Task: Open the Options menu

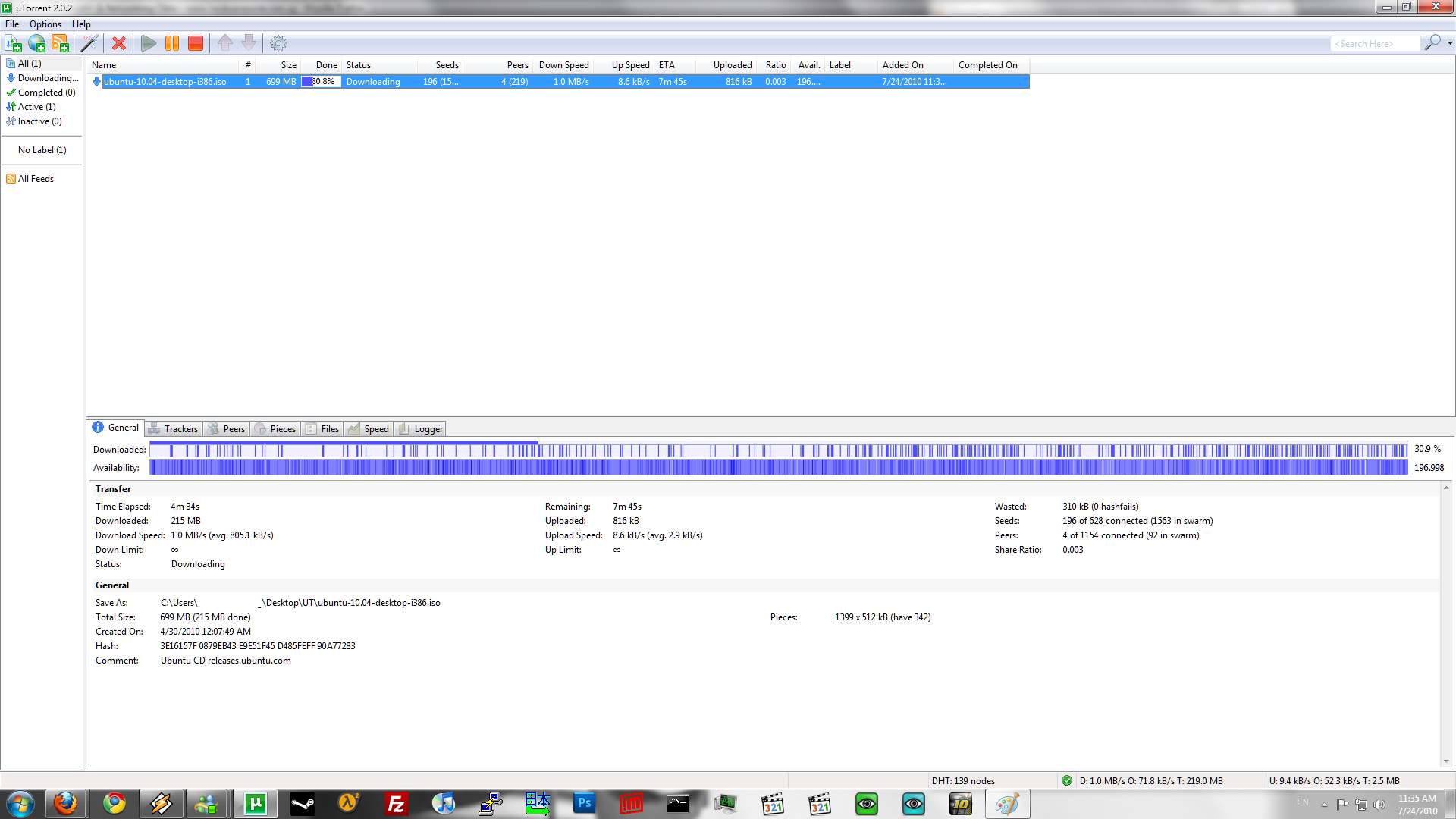Action: tap(45, 24)
